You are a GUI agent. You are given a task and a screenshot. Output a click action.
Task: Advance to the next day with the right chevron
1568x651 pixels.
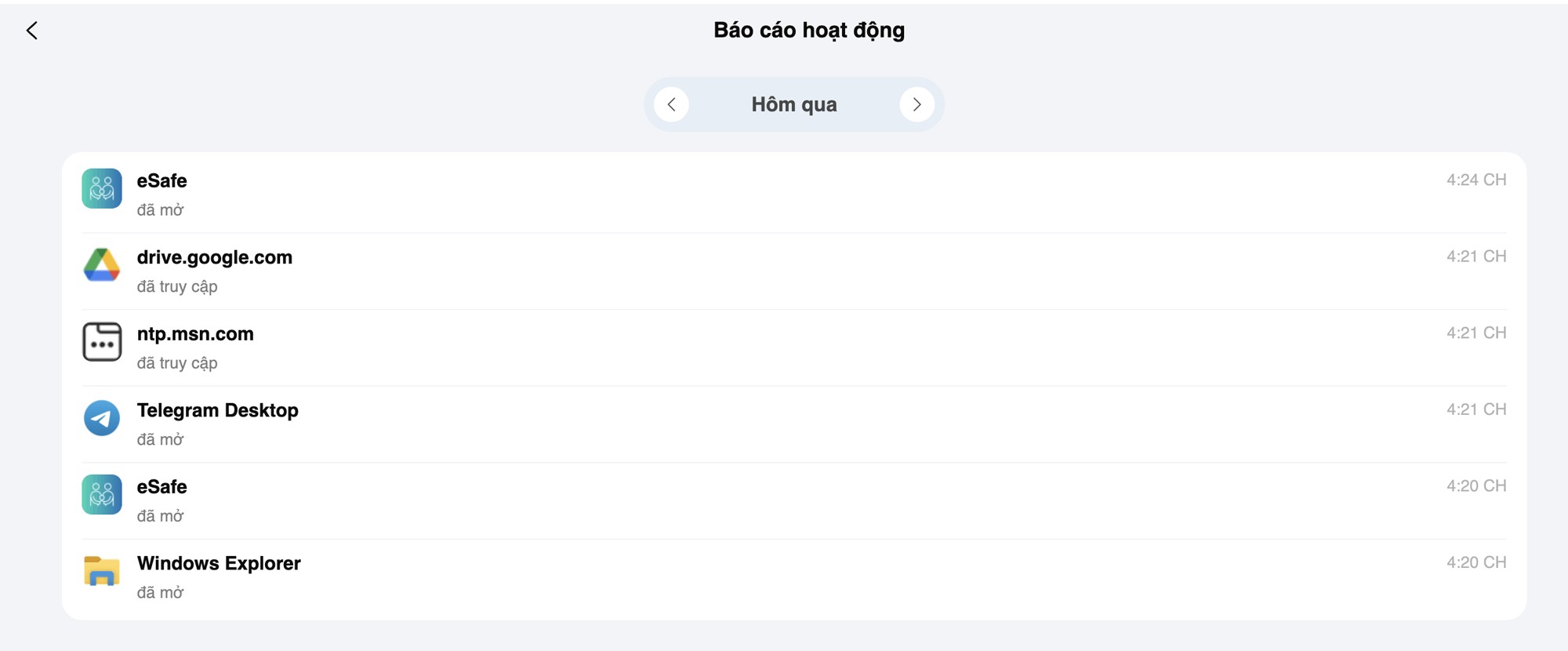tap(917, 104)
